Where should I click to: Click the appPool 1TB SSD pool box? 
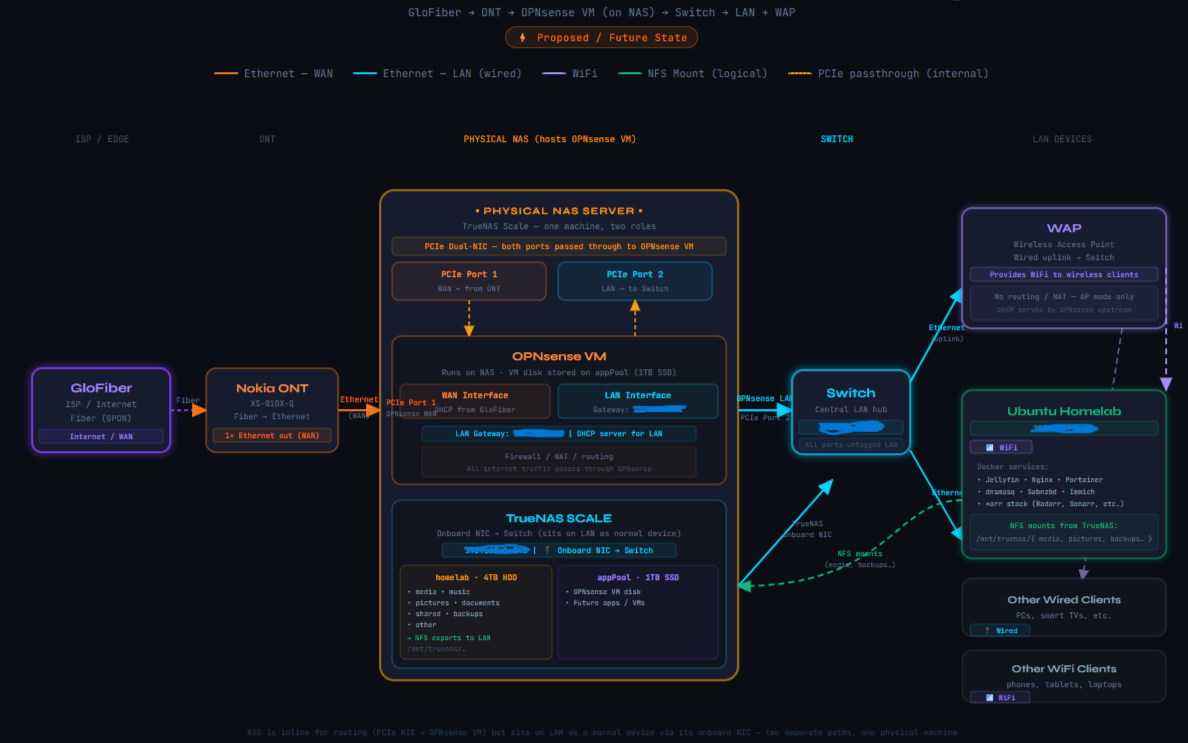[x=637, y=612]
